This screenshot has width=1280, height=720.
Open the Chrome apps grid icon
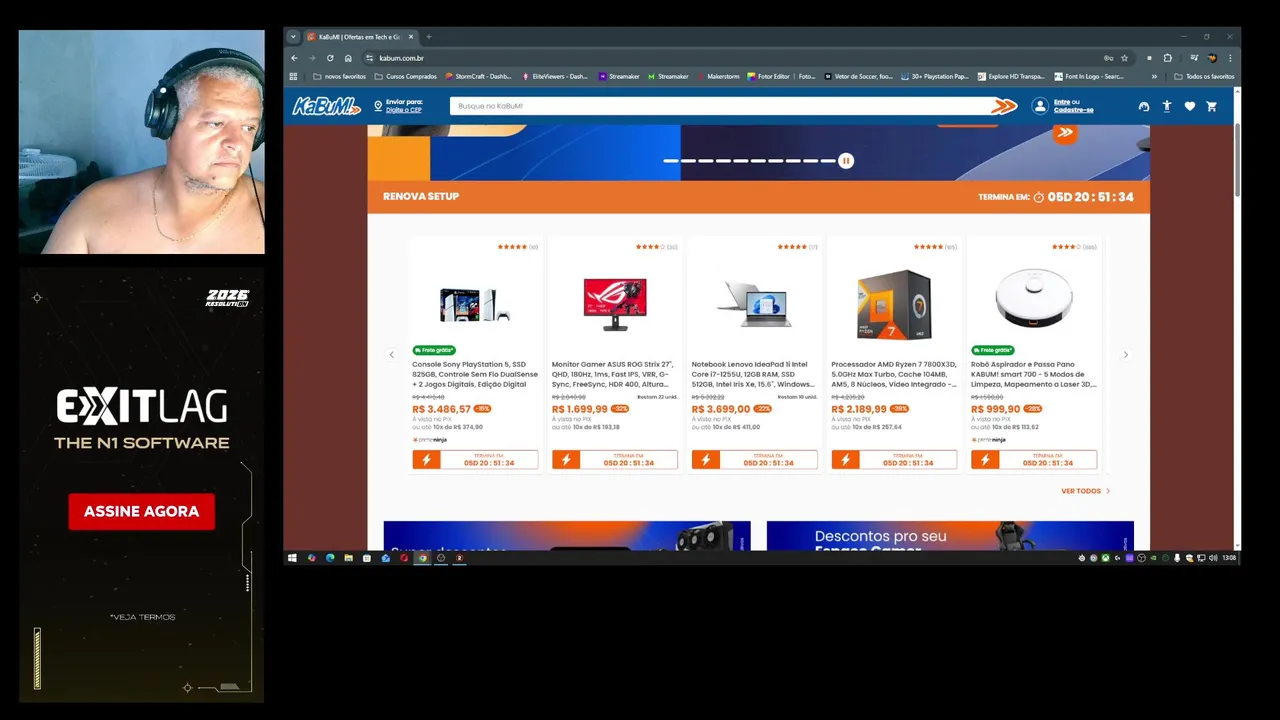[292, 76]
